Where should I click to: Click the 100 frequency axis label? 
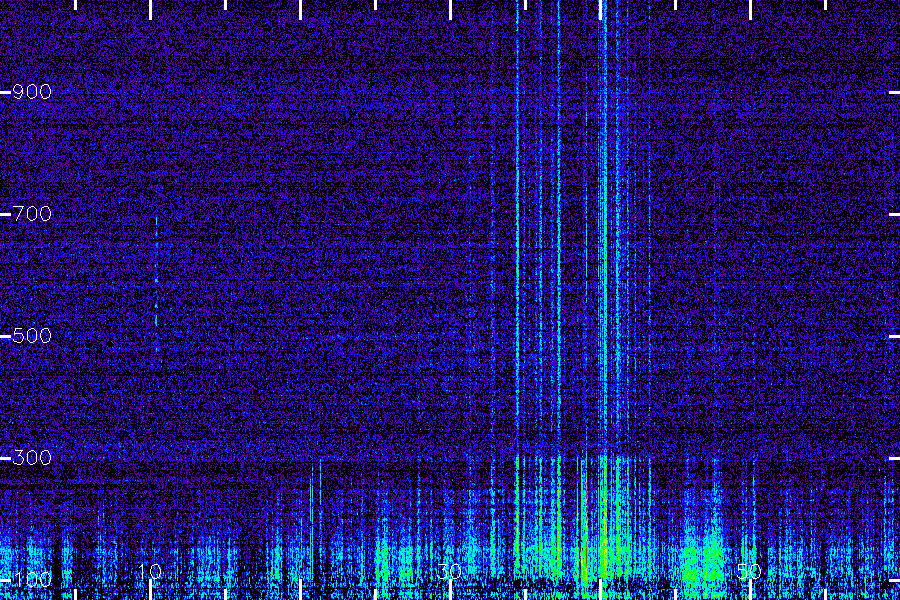pos(32,579)
